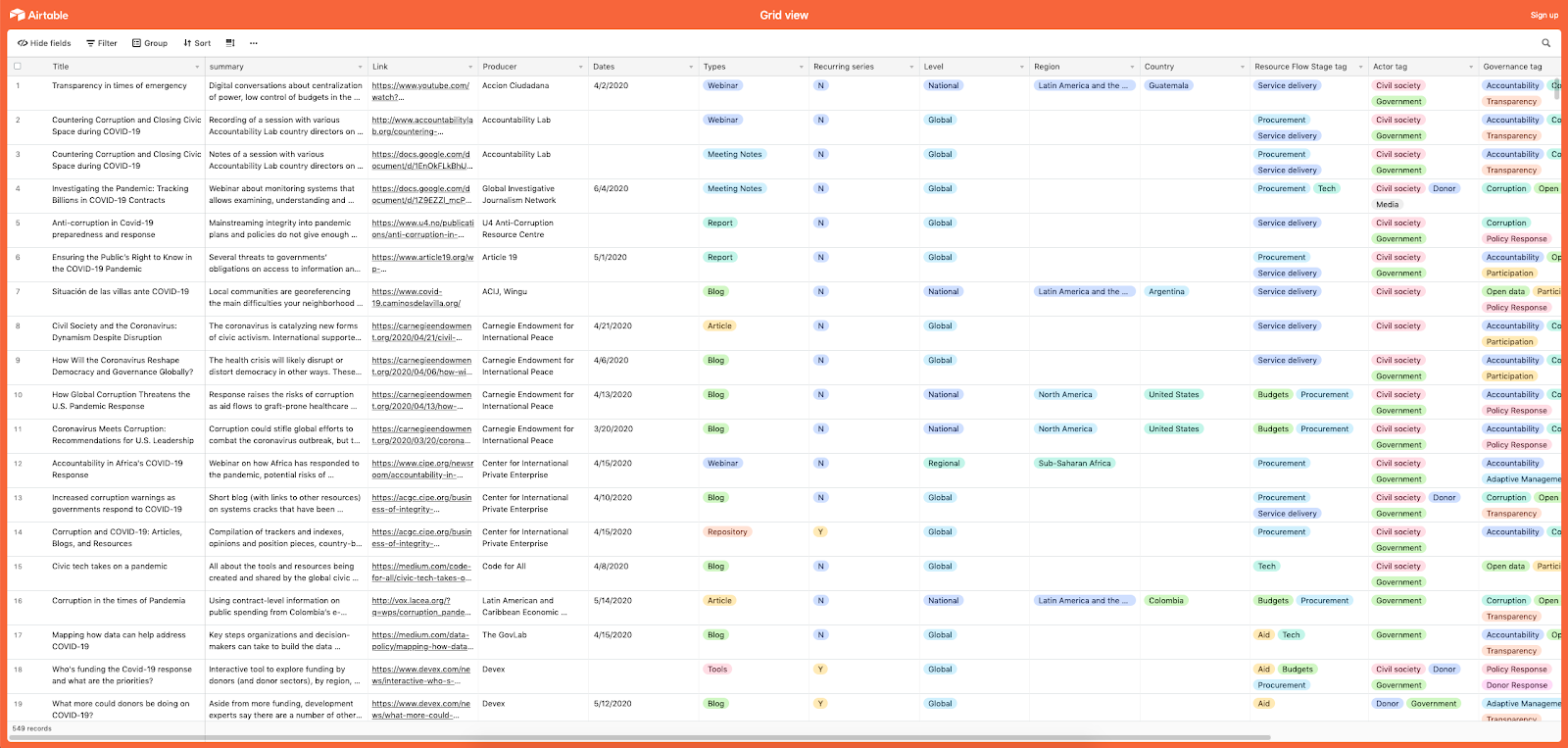Open the vox.lacea.org link
The image size is (1568, 748).
click(x=420, y=606)
